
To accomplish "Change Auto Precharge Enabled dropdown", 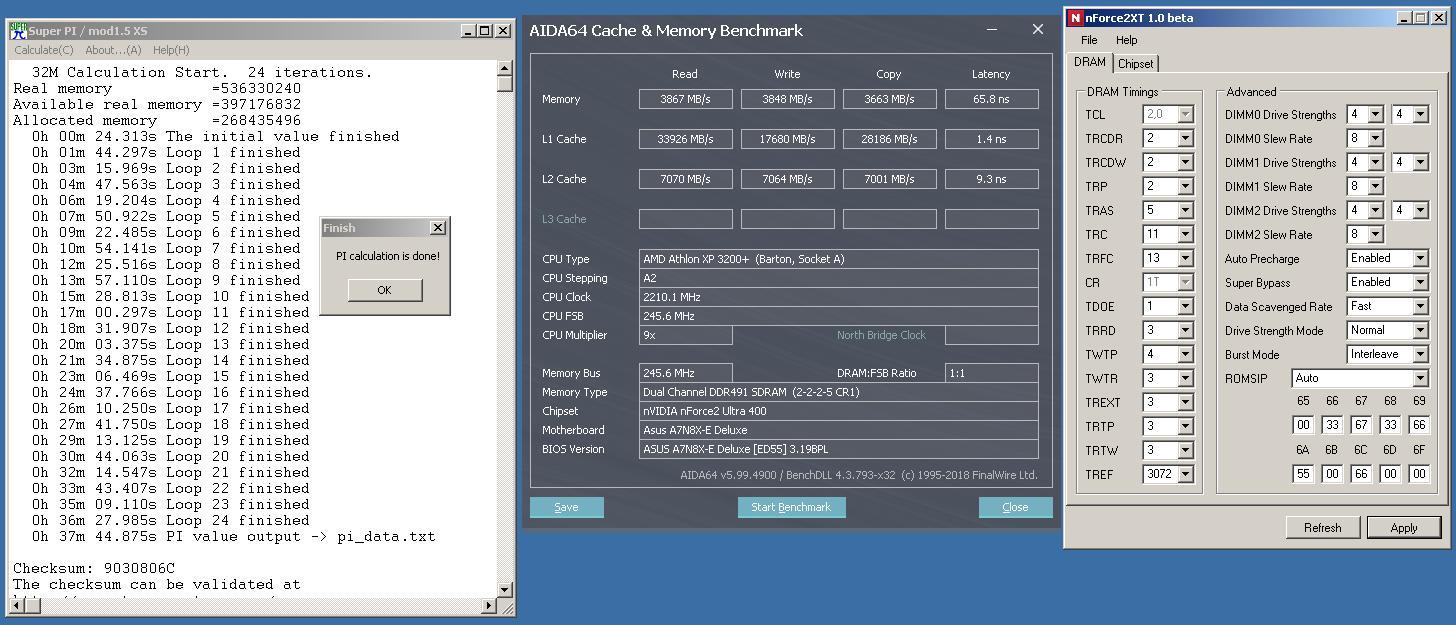I will [x=1387, y=259].
